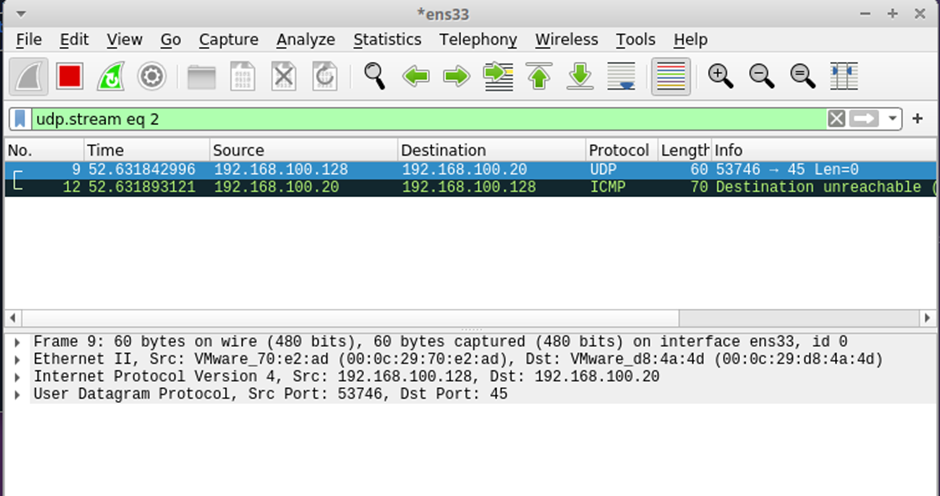Viewport: 940px width, 496px height.
Task: Expand the Internet Protocol Version 4 details
Action: (17, 377)
